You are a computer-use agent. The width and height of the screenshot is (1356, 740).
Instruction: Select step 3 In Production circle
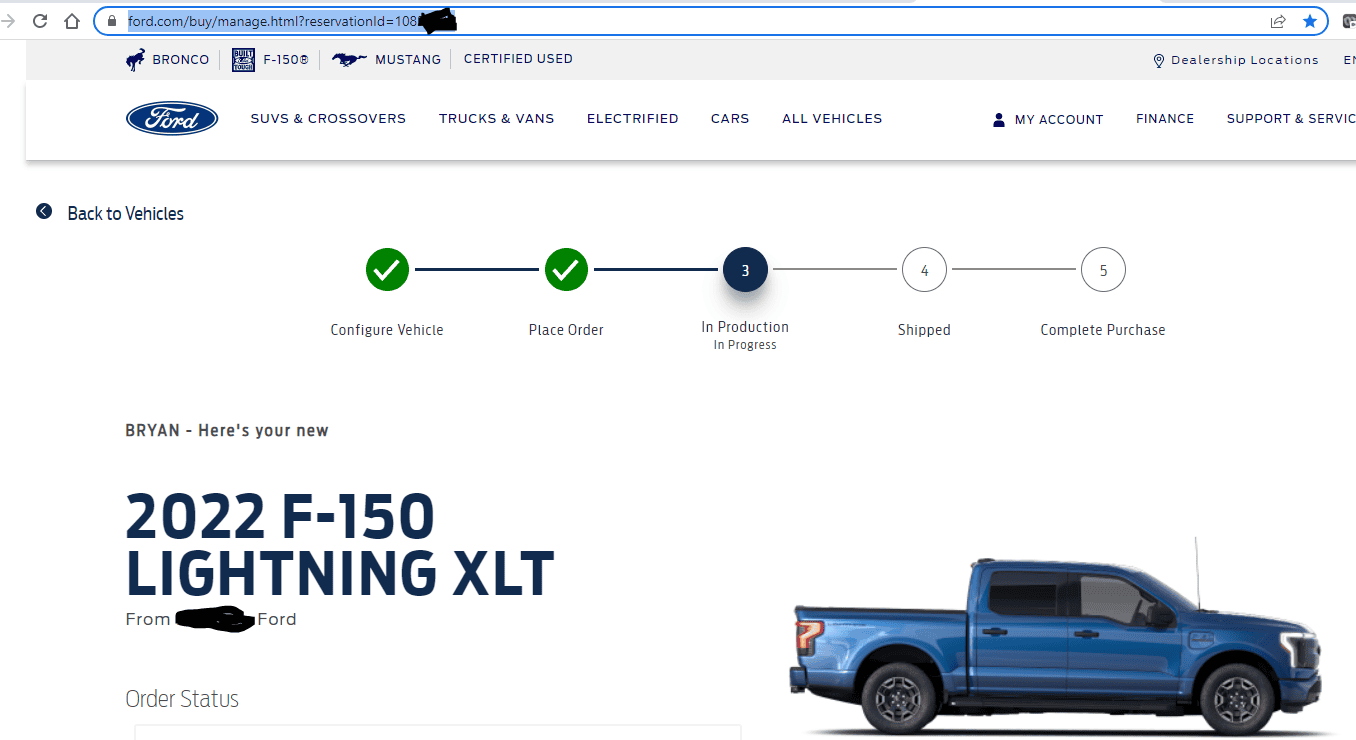pyautogui.click(x=745, y=270)
